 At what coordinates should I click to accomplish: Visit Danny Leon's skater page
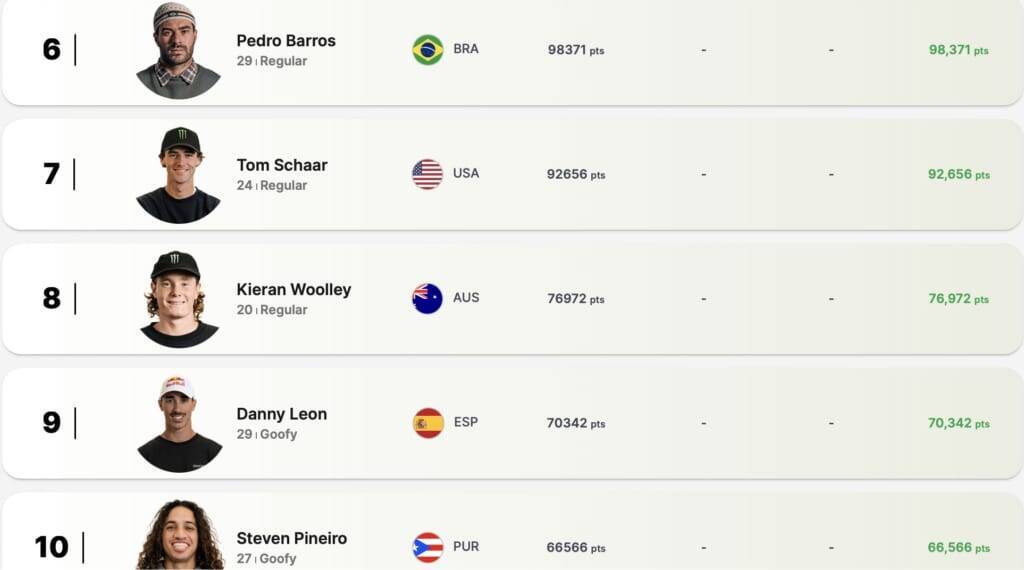point(282,413)
